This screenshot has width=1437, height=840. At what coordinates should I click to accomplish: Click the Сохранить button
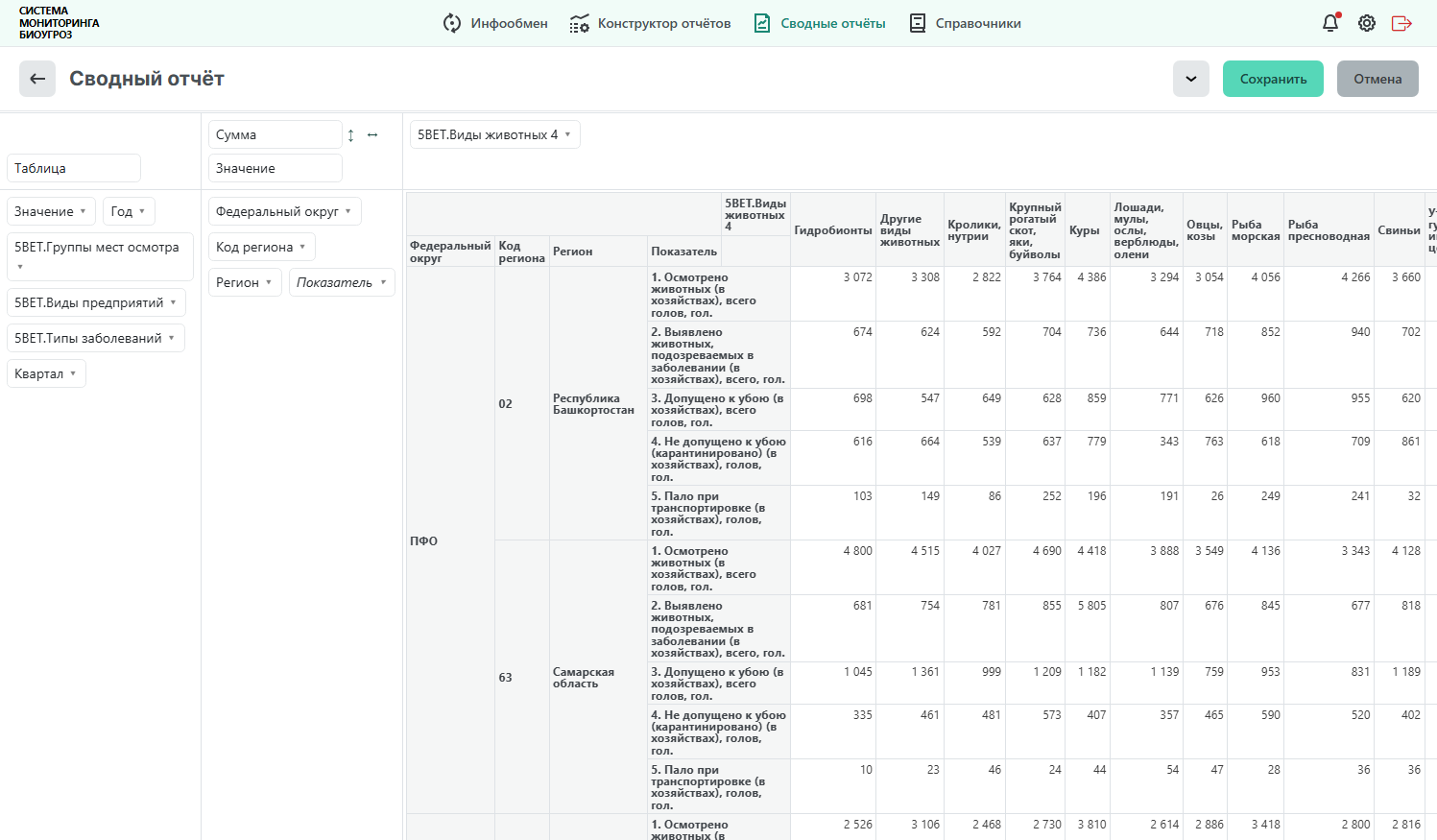(x=1273, y=79)
